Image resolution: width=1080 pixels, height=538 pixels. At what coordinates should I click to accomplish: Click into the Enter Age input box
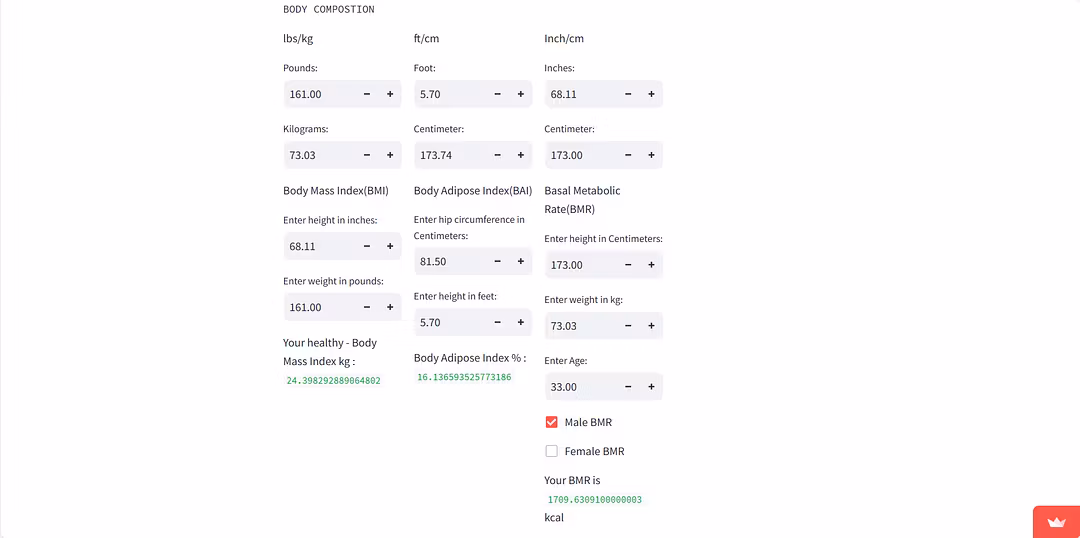578,387
